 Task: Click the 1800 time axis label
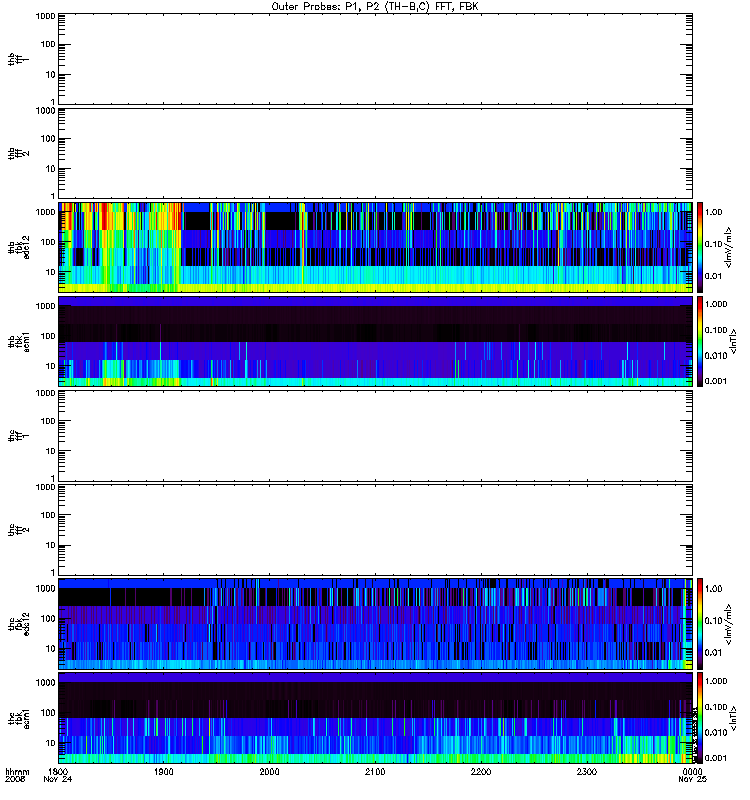58,771
